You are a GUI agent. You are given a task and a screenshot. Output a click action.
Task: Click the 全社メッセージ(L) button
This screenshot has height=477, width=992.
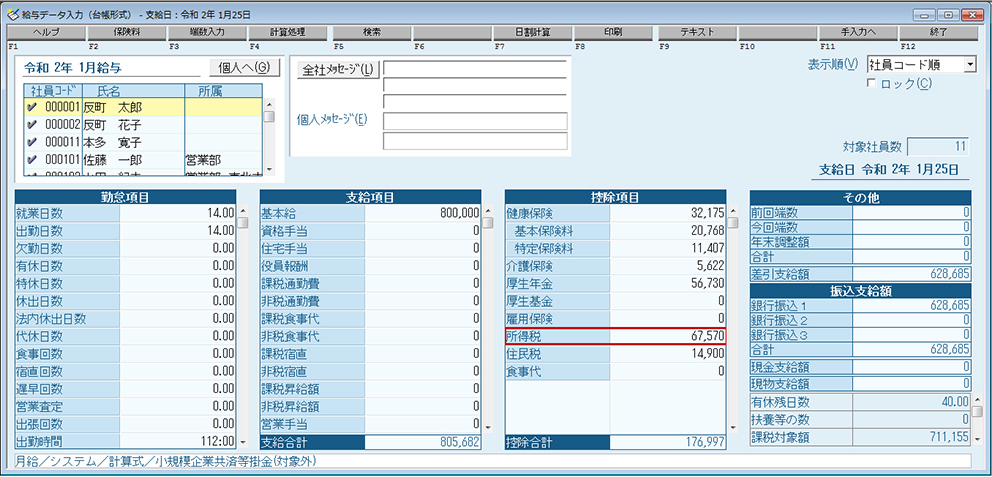coord(338,70)
